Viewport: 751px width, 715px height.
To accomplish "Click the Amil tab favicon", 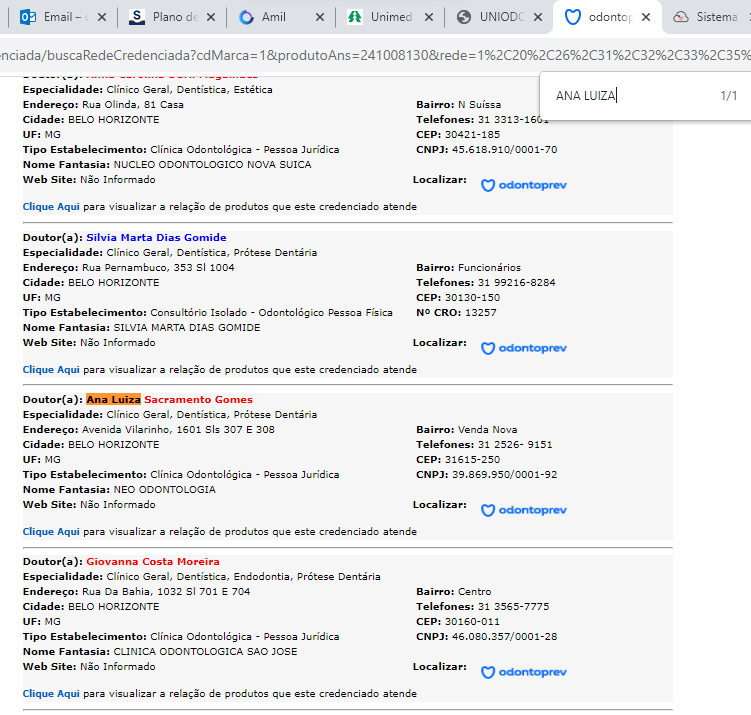I will click(246, 18).
